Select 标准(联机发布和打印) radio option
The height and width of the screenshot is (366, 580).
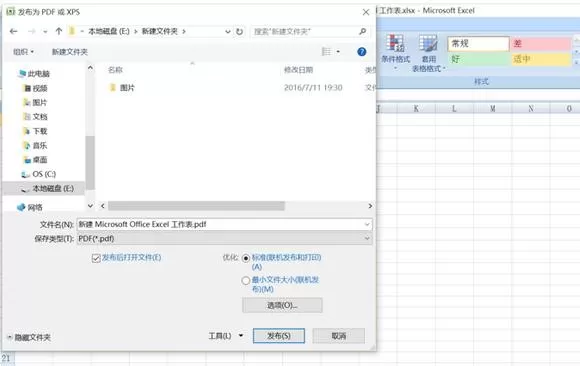coord(246,258)
